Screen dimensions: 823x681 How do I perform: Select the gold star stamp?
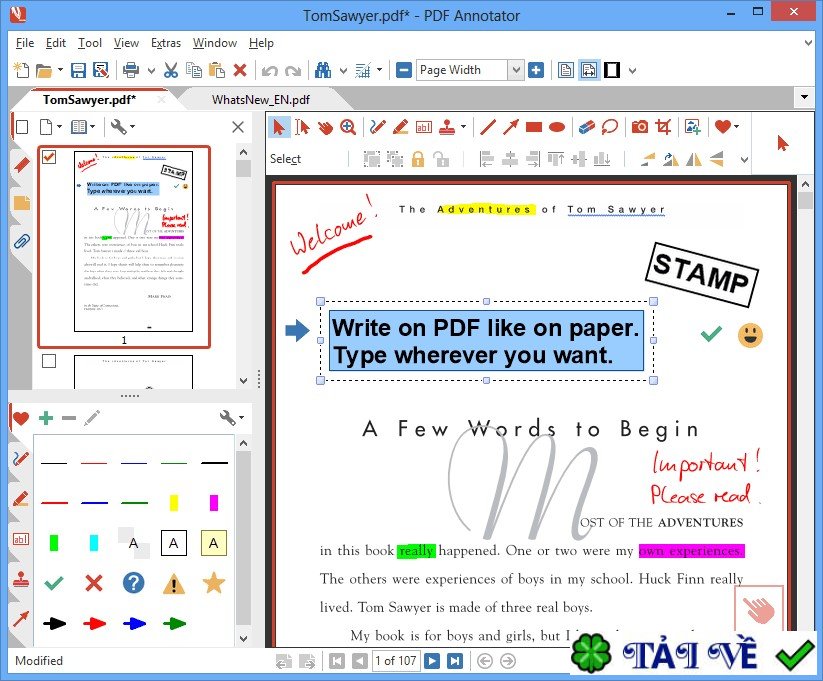[214, 583]
